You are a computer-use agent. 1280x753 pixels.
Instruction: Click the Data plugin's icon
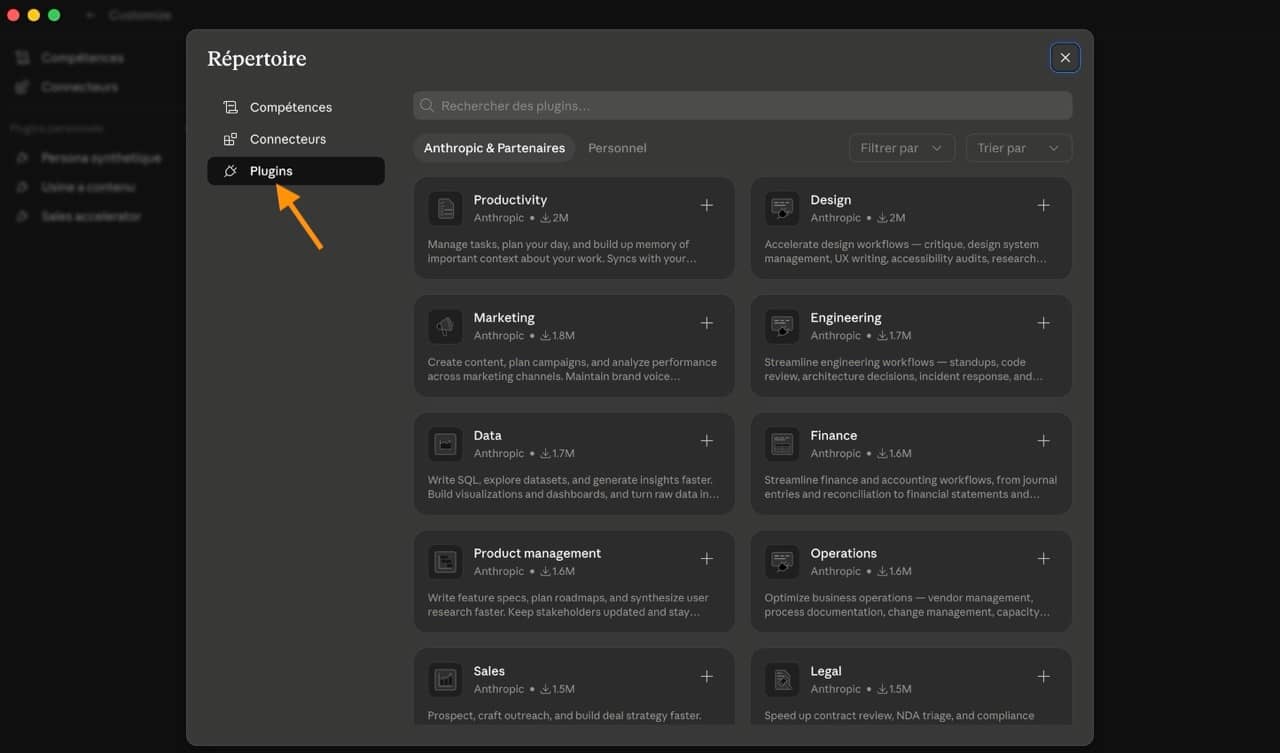(x=445, y=444)
